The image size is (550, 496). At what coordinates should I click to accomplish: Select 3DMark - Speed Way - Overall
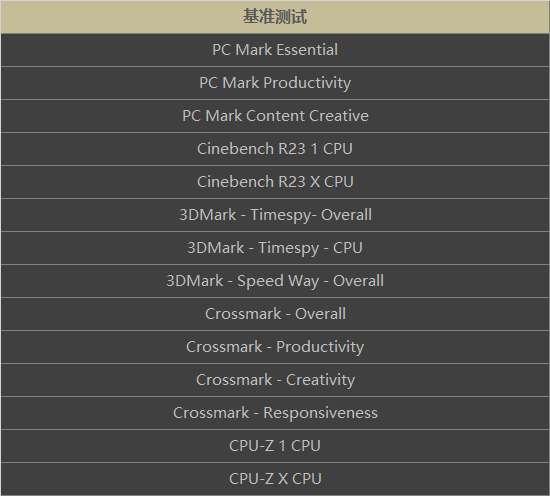275,281
